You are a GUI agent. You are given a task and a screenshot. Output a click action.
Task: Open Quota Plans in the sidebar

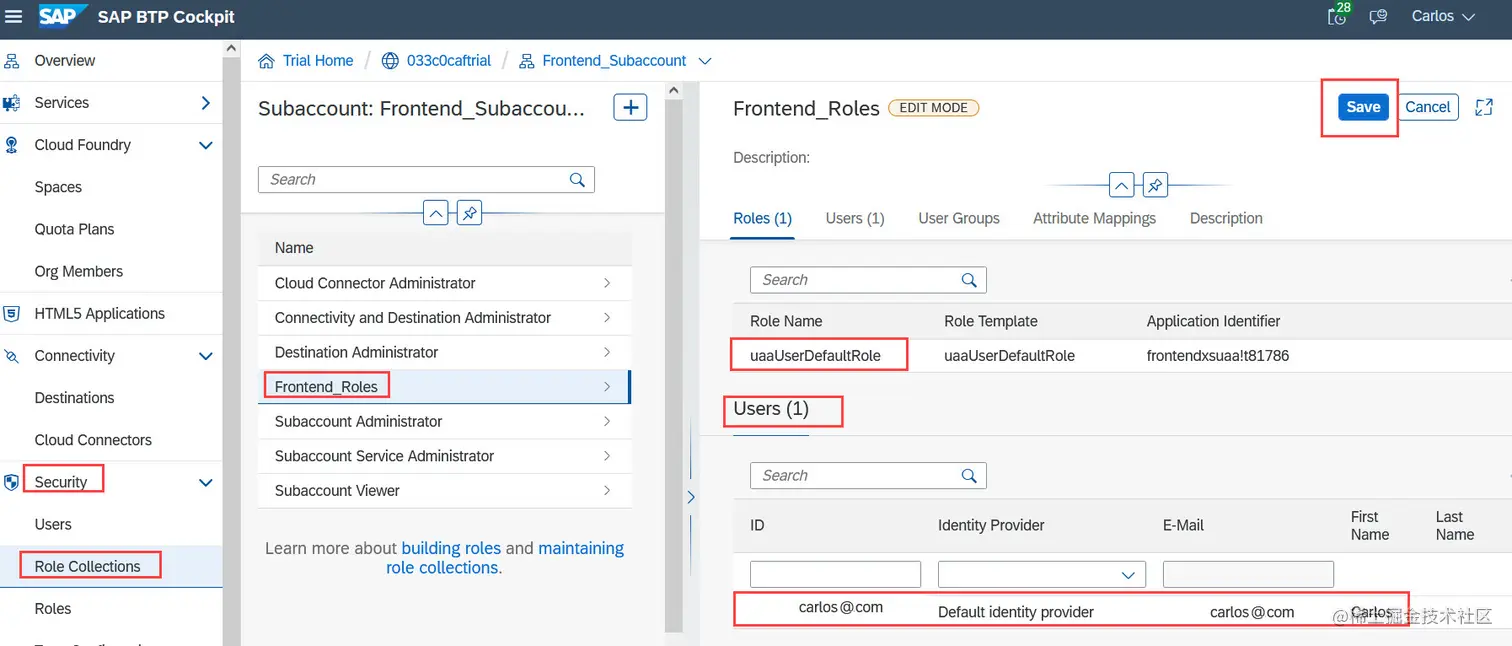pyautogui.click(x=74, y=229)
